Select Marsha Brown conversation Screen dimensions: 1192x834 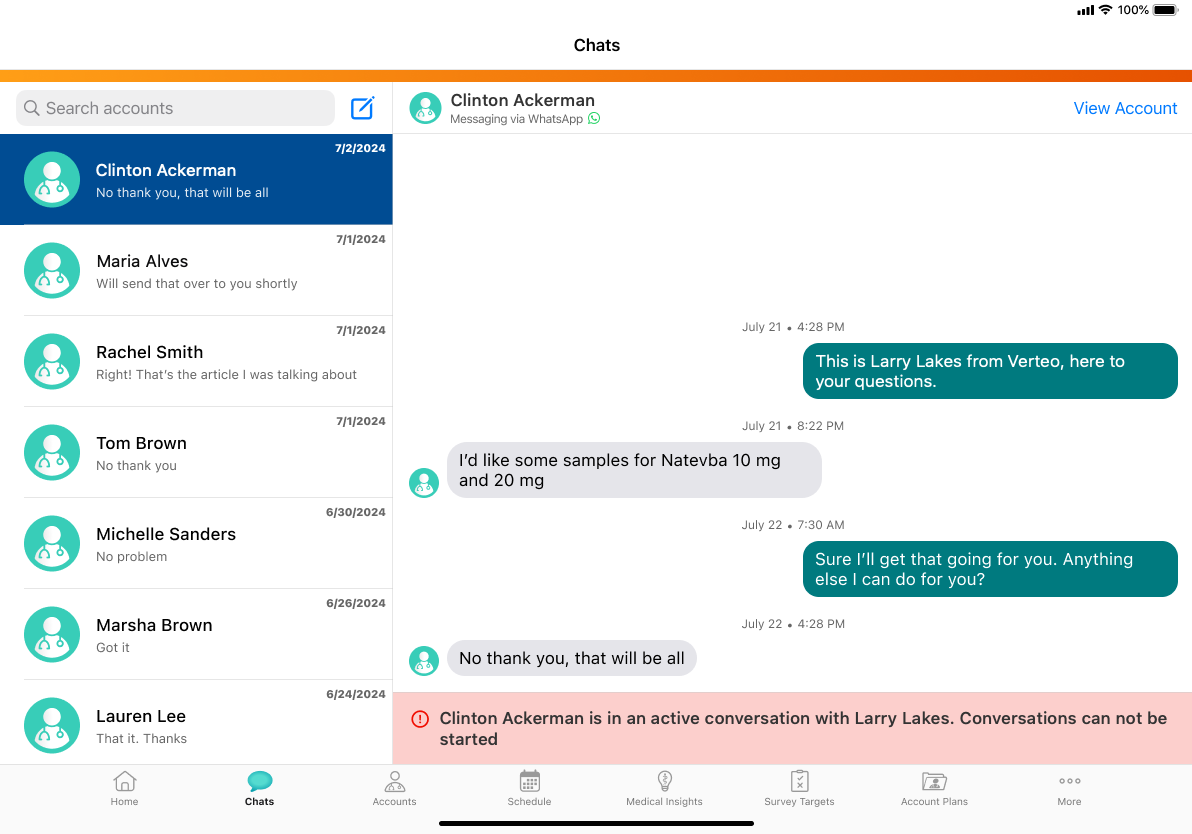196,634
